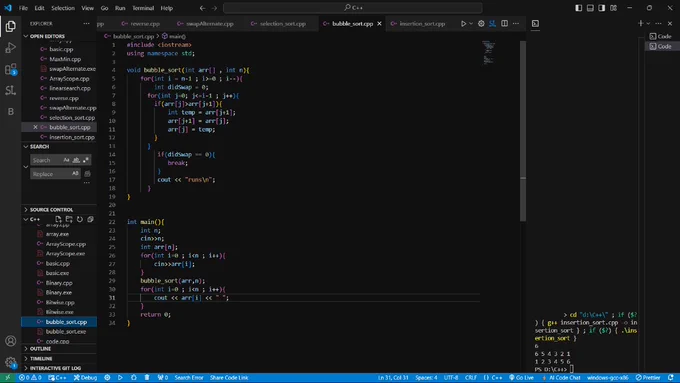Toggle Use Regular Expression in search field
Screen dimensions: 680x383
(x=85, y=160)
